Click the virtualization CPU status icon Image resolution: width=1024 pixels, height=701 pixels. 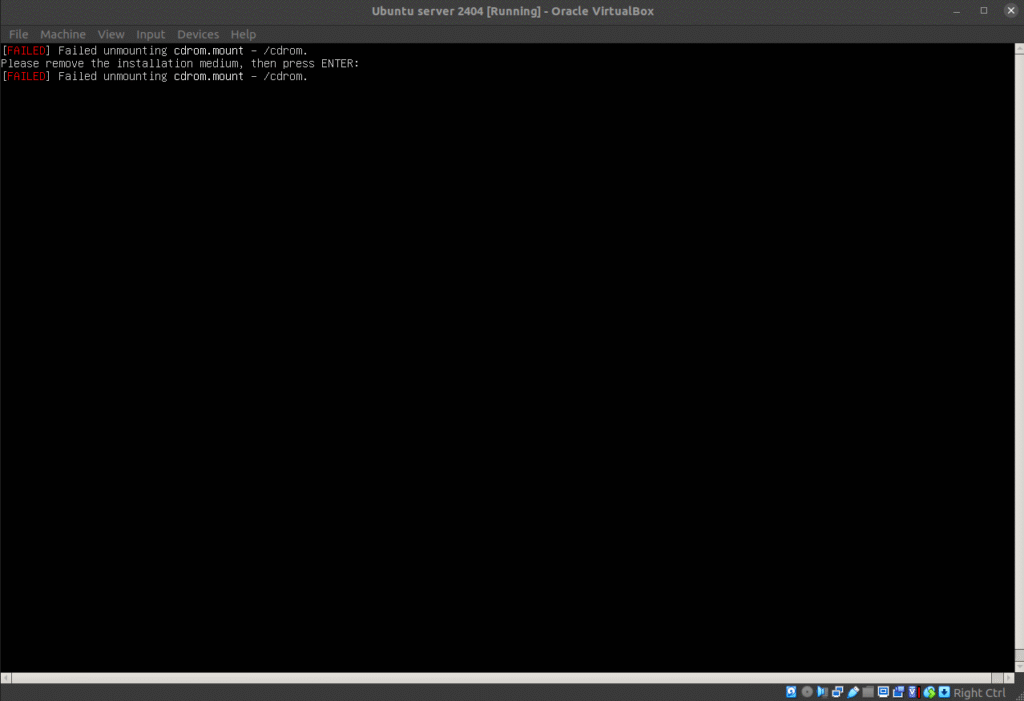914,692
